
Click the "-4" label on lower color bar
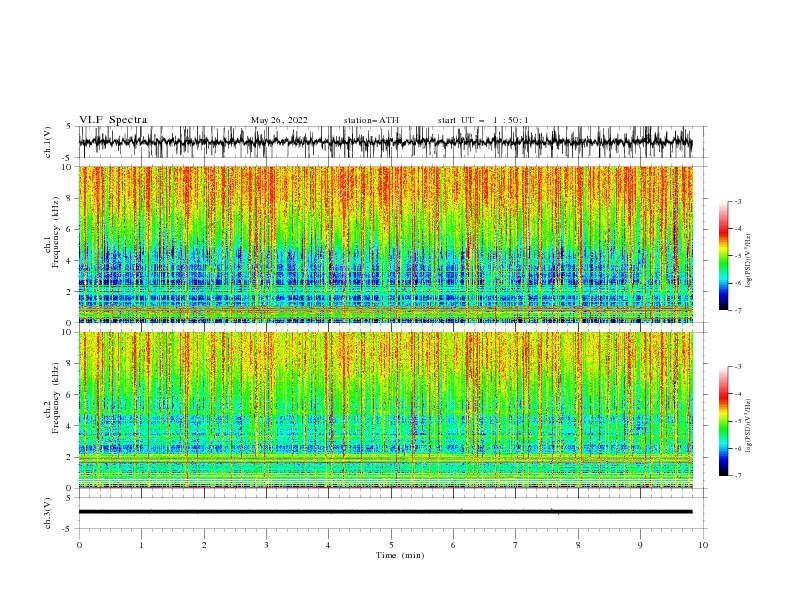[738, 394]
